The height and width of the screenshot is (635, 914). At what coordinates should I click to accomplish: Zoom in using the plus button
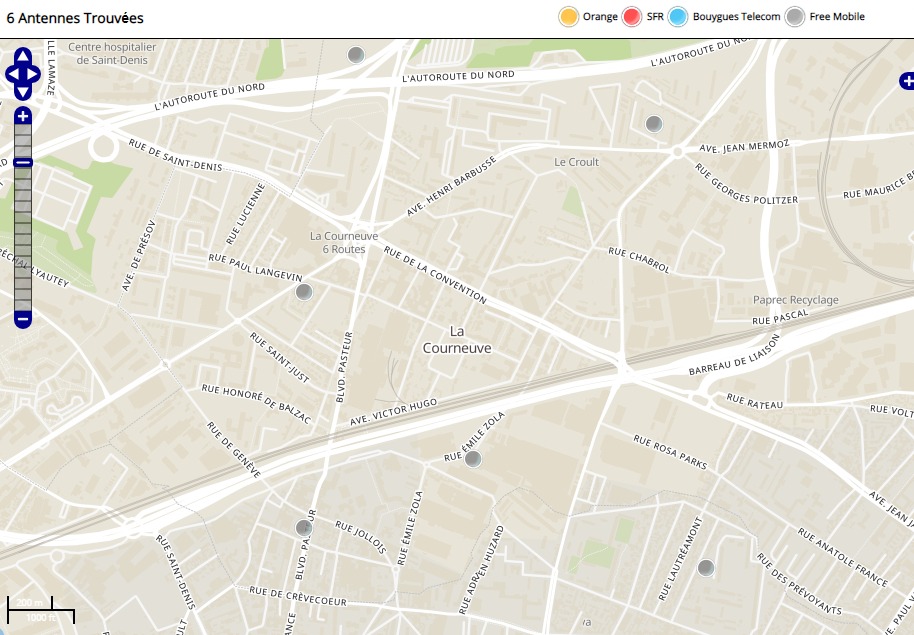coord(23,117)
